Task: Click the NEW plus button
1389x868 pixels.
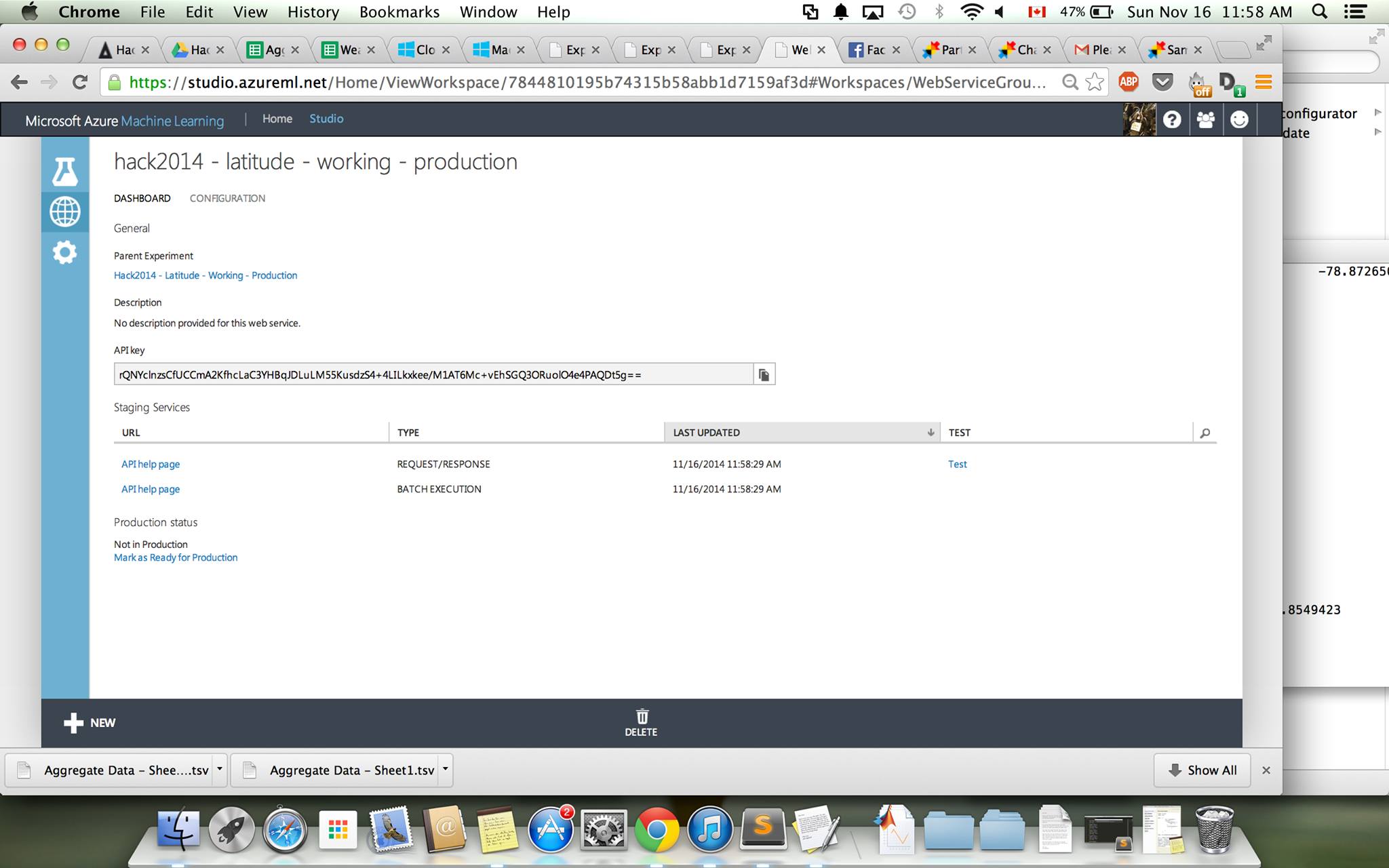Action: tap(90, 723)
